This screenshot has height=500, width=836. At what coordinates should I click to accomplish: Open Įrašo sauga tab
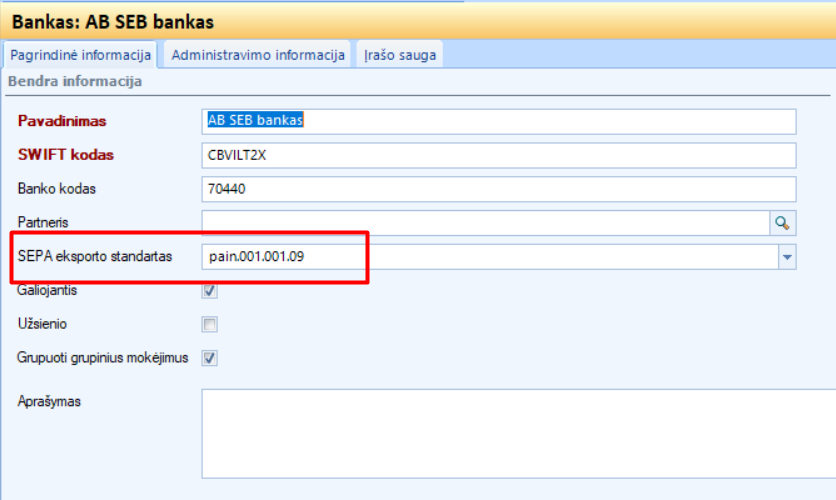(400, 55)
